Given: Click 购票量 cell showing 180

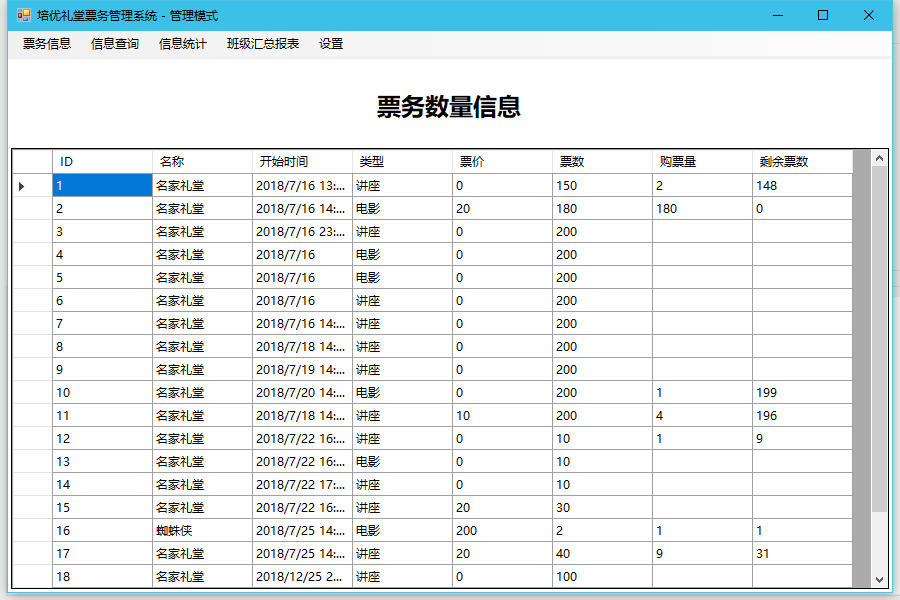Looking at the screenshot, I should coord(702,209).
